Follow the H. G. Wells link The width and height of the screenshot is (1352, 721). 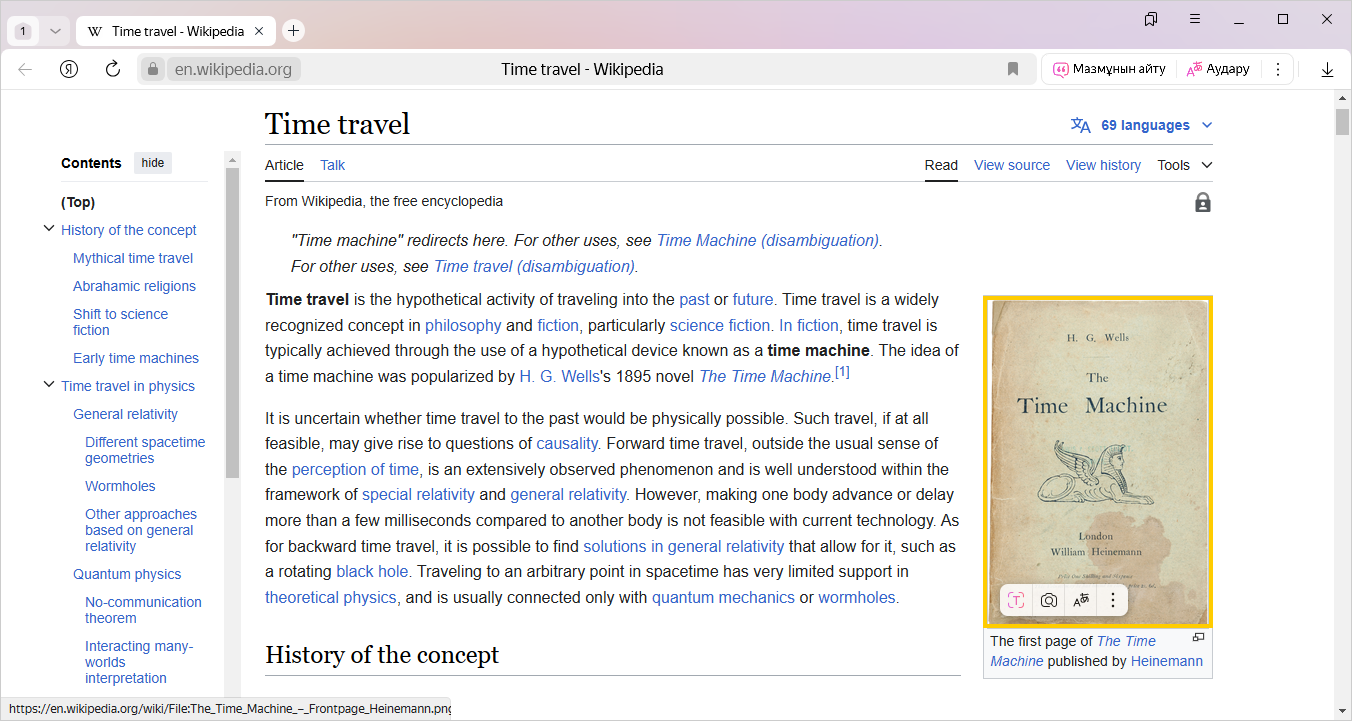tap(559, 376)
